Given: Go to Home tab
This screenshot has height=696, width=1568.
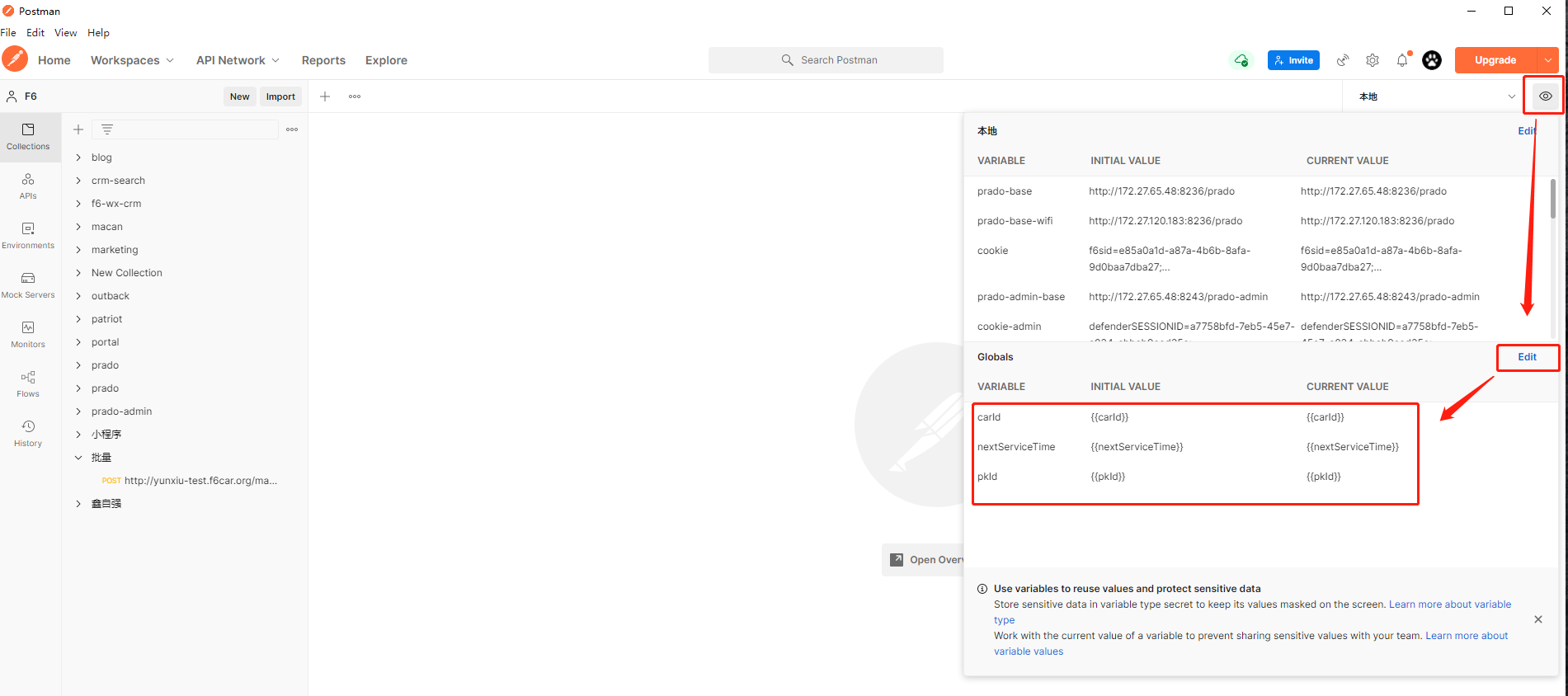Looking at the screenshot, I should point(54,60).
